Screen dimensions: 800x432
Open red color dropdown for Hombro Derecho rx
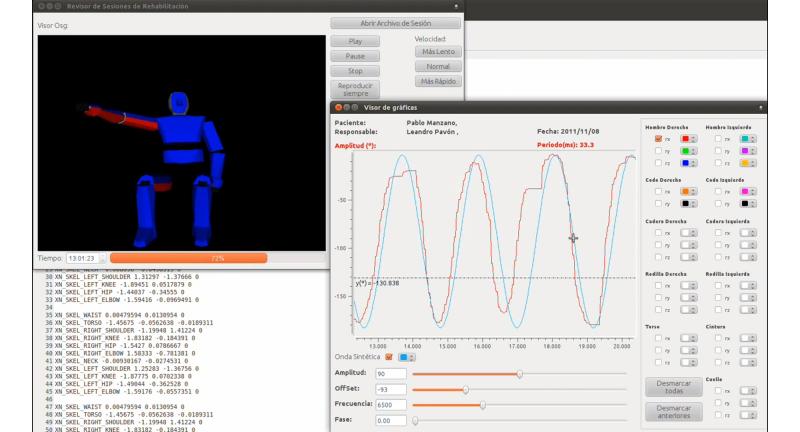point(687,139)
